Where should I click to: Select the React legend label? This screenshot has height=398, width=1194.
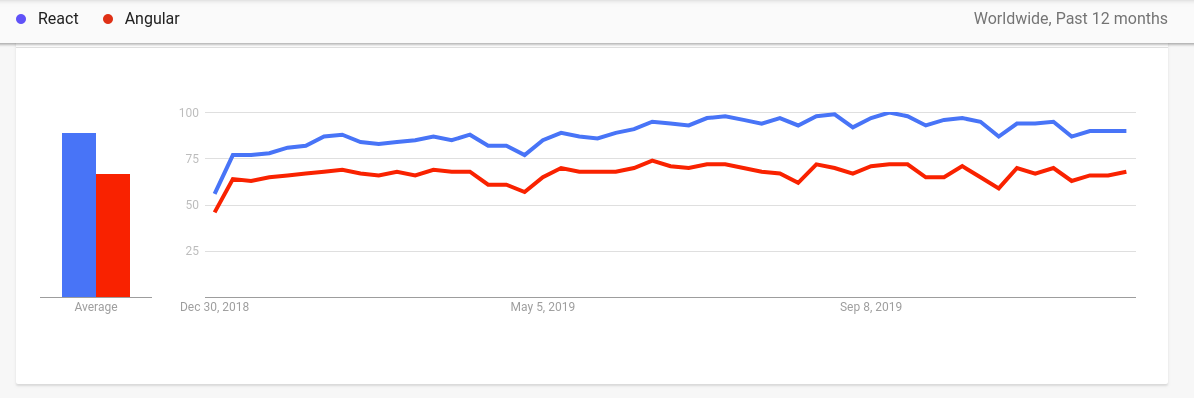point(59,19)
